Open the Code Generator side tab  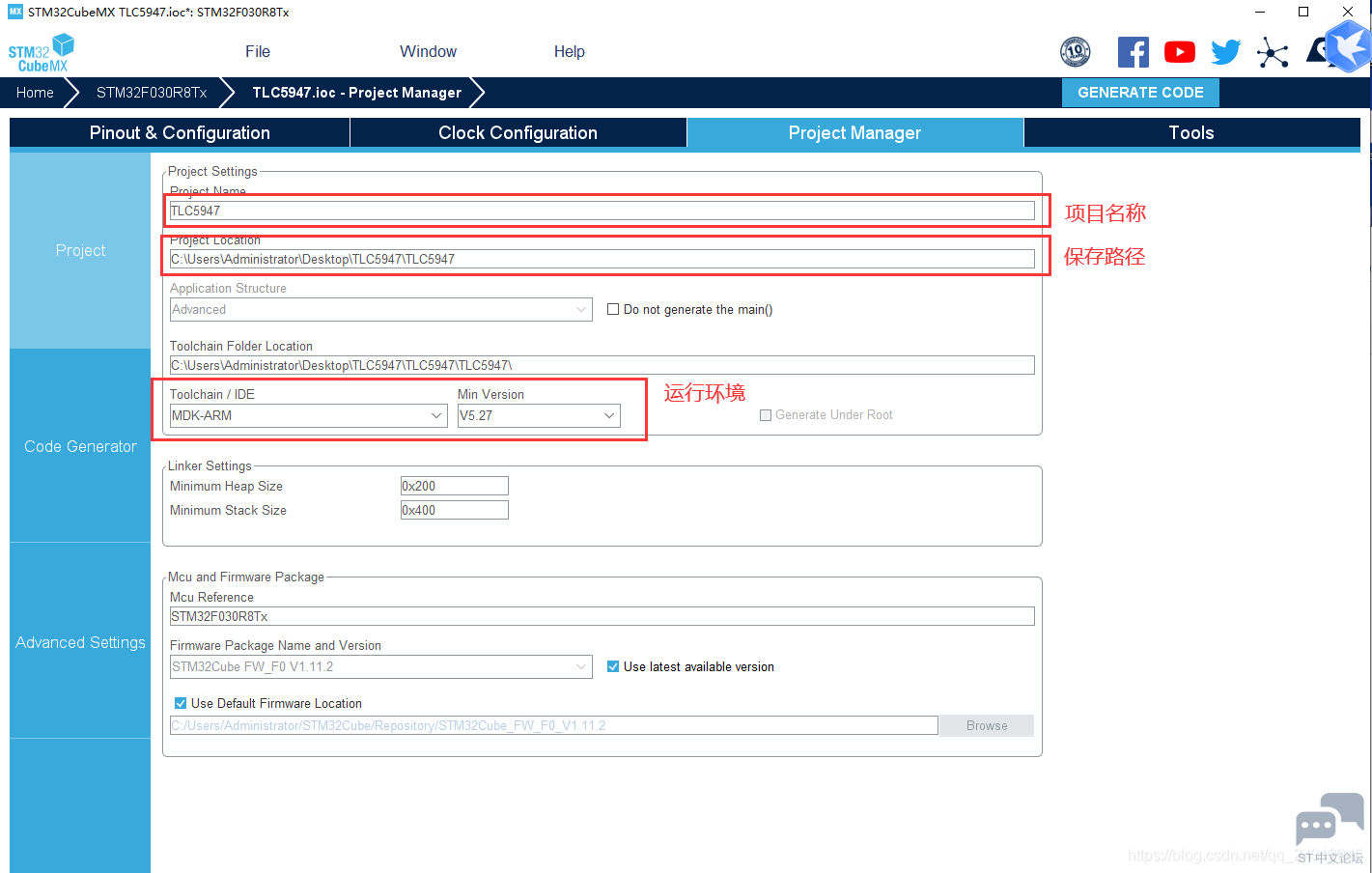pyautogui.click(x=80, y=446)
